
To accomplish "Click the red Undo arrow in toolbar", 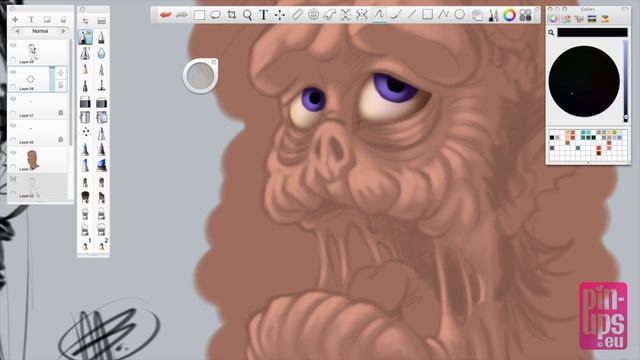I will coord(165,15).
